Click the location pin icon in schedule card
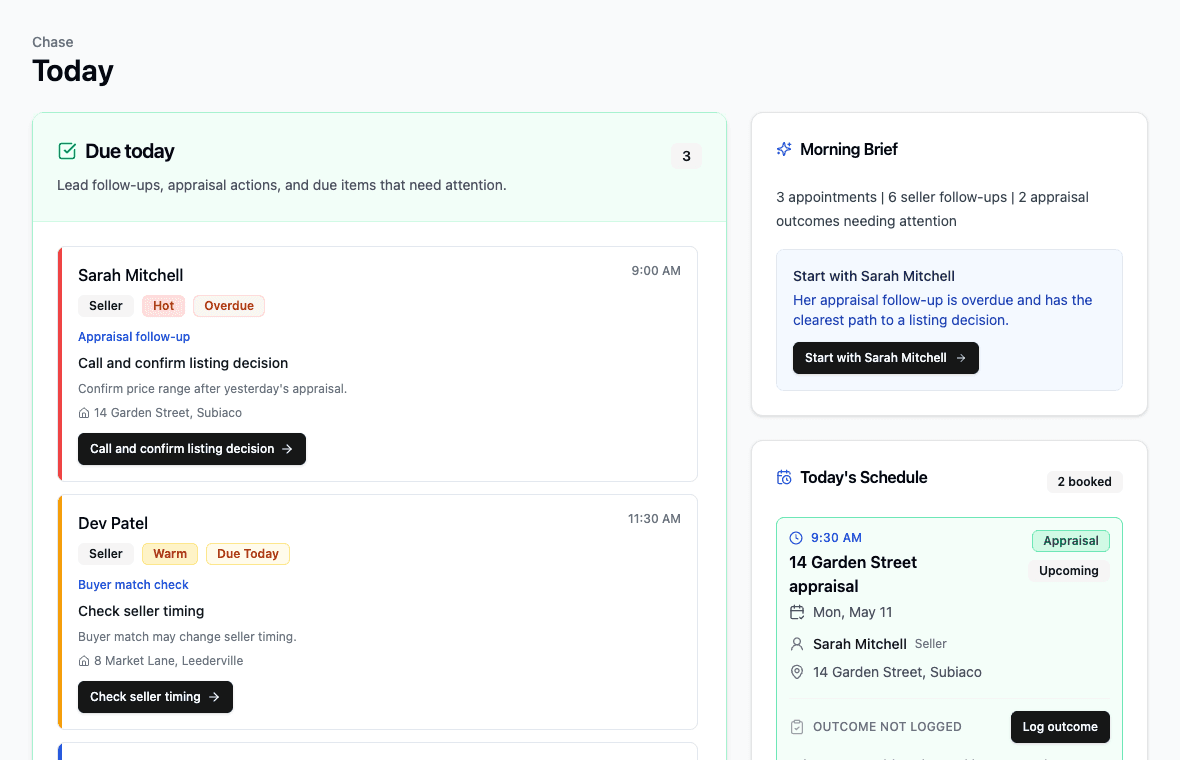 coord(797,672)
